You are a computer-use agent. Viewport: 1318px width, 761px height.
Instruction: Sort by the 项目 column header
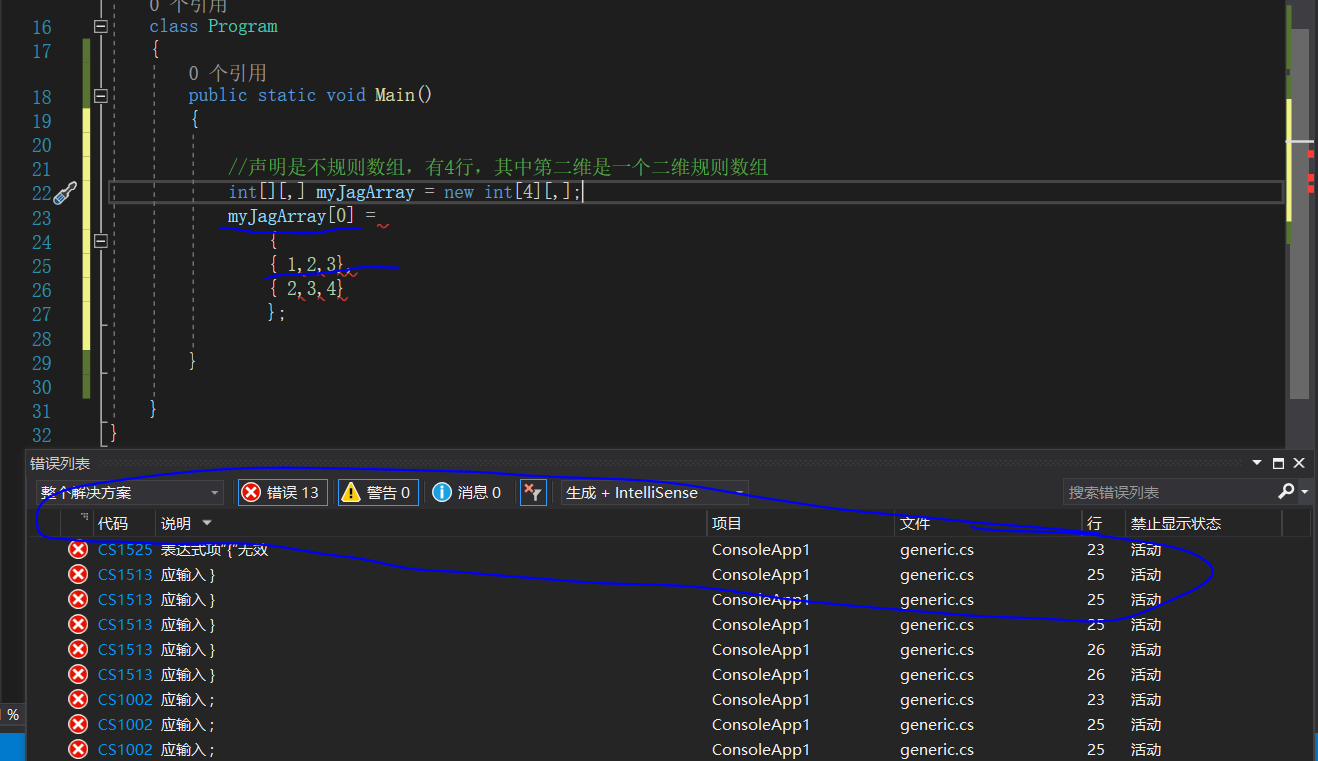pos(800,523)
